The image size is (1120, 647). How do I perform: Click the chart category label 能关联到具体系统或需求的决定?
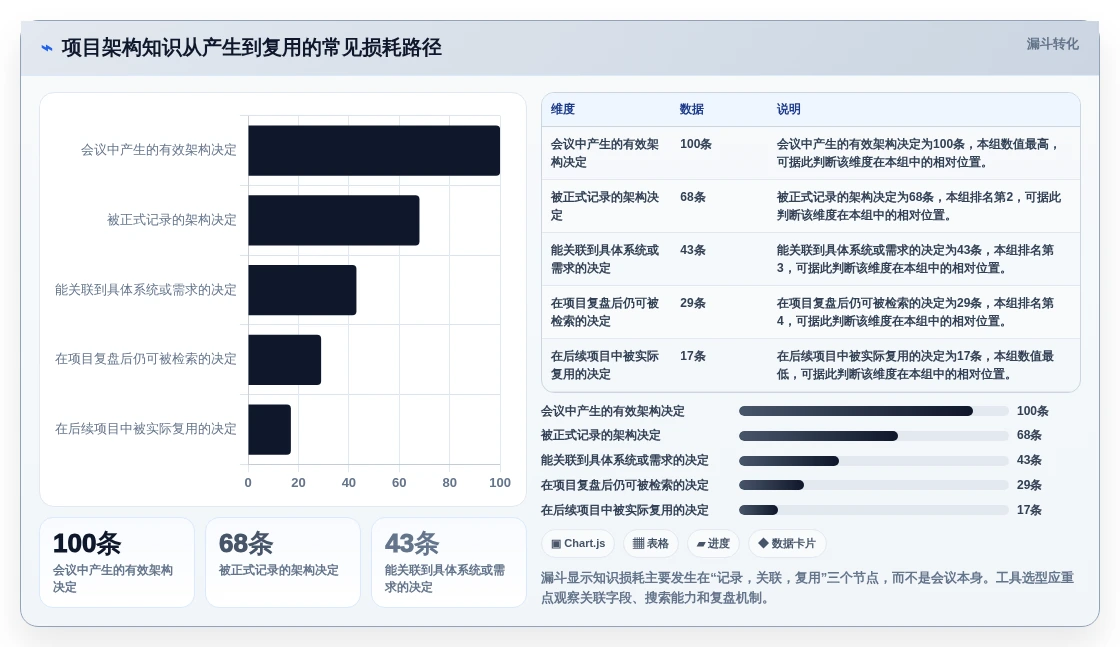click(x=146, y=290)
